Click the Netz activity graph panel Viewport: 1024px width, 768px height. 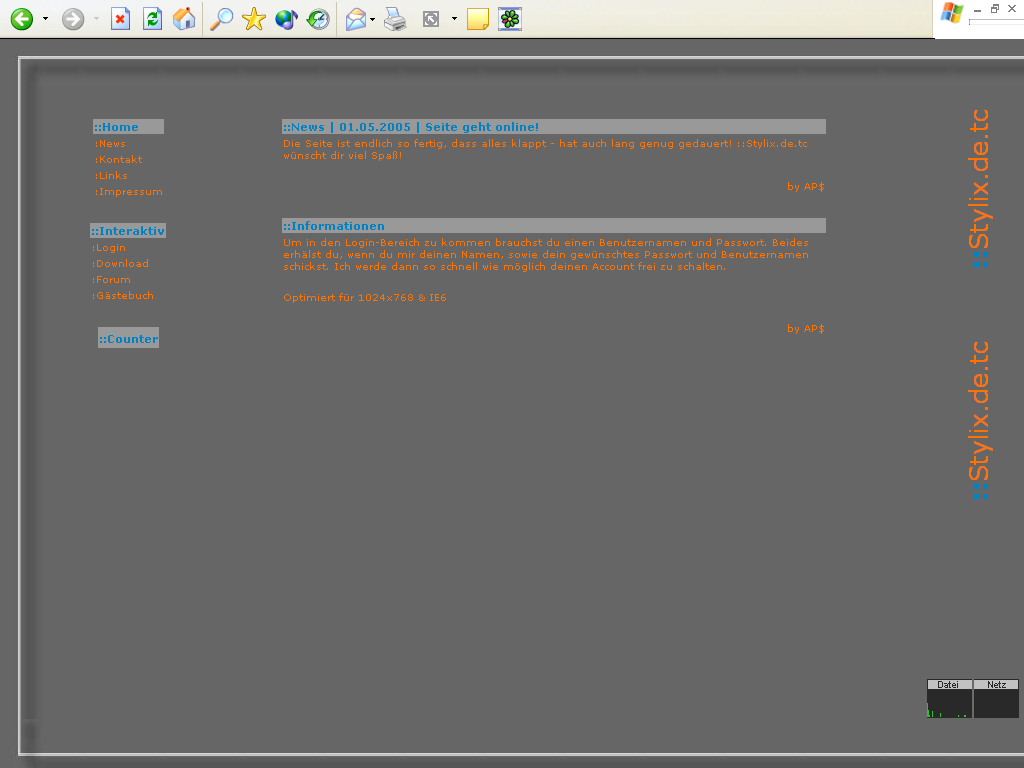996,699
